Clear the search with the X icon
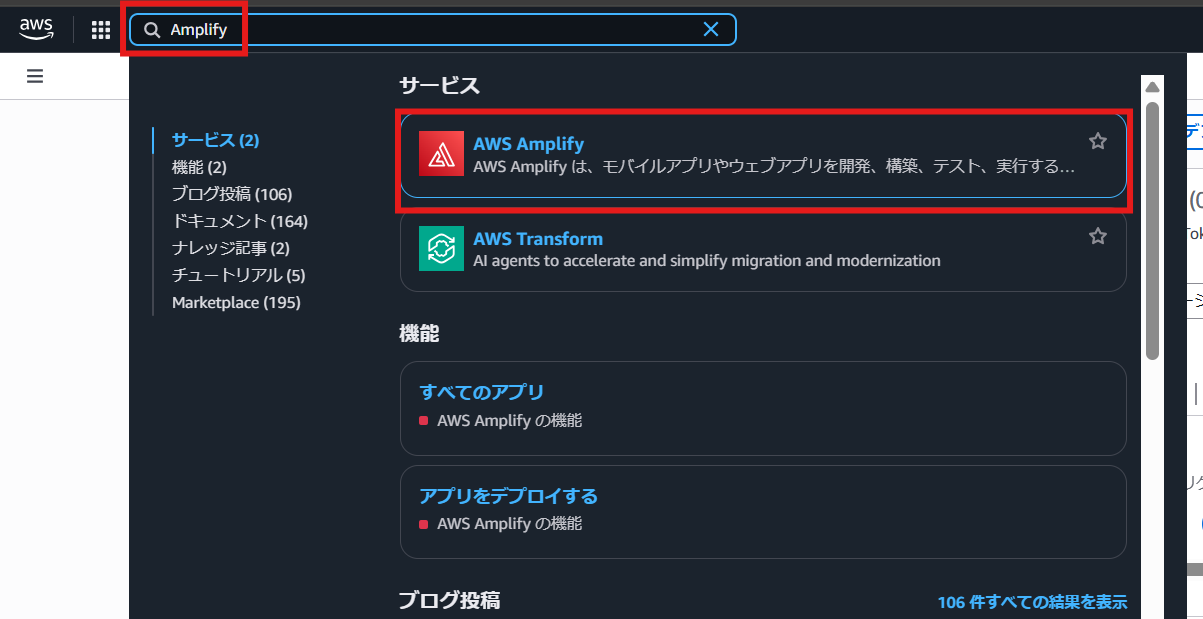 pos(711,29)
